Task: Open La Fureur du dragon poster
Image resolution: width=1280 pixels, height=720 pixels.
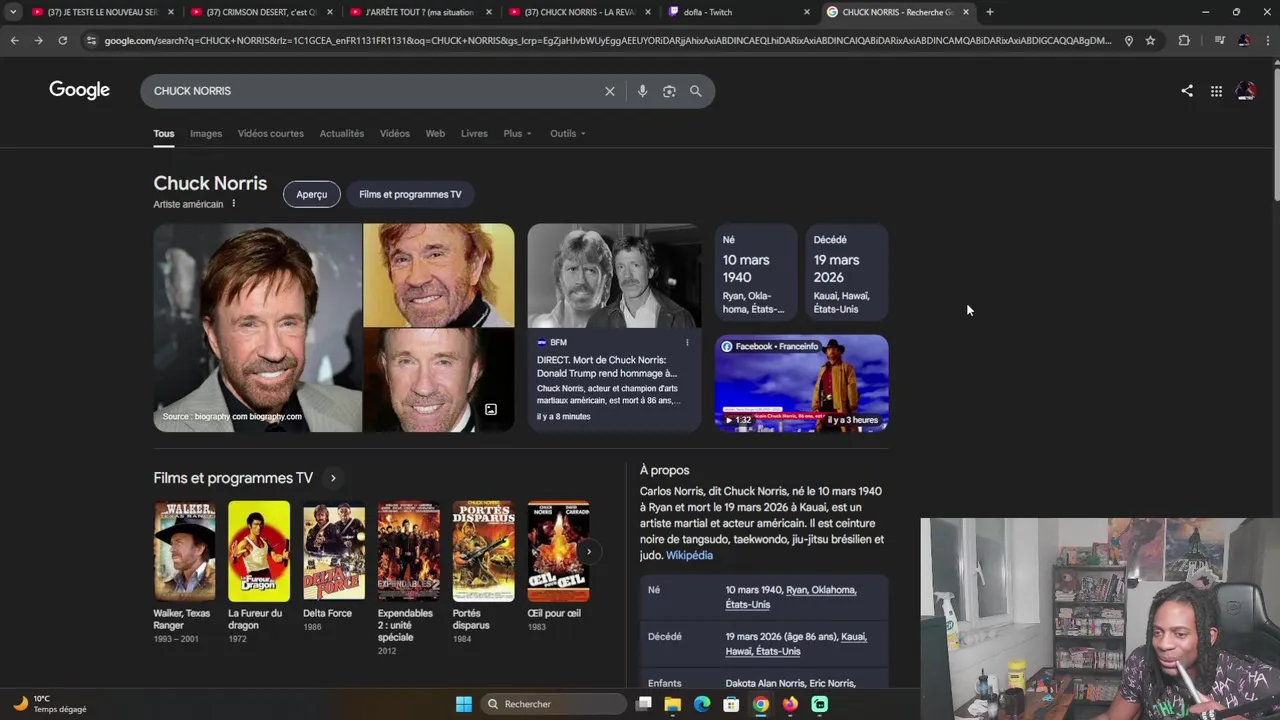Action: (x=259, y=551)
